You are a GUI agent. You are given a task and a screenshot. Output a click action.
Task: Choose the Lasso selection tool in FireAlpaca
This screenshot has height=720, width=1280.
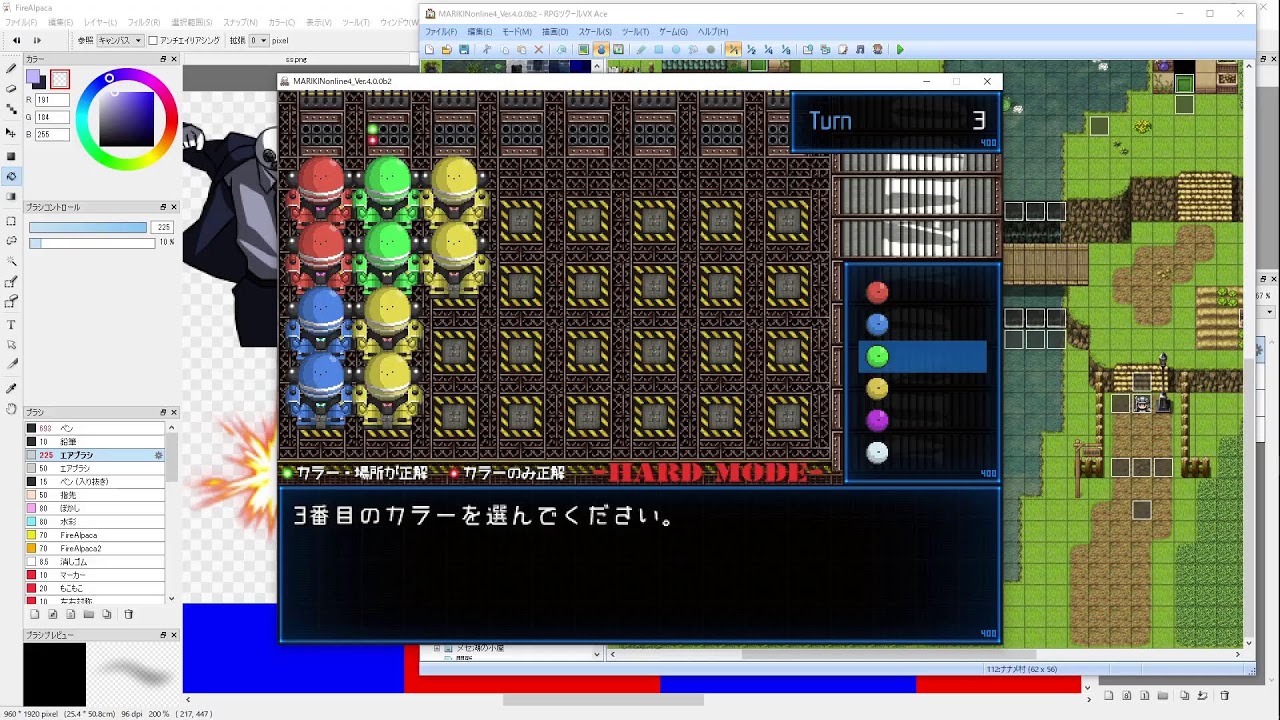point(11,241)
